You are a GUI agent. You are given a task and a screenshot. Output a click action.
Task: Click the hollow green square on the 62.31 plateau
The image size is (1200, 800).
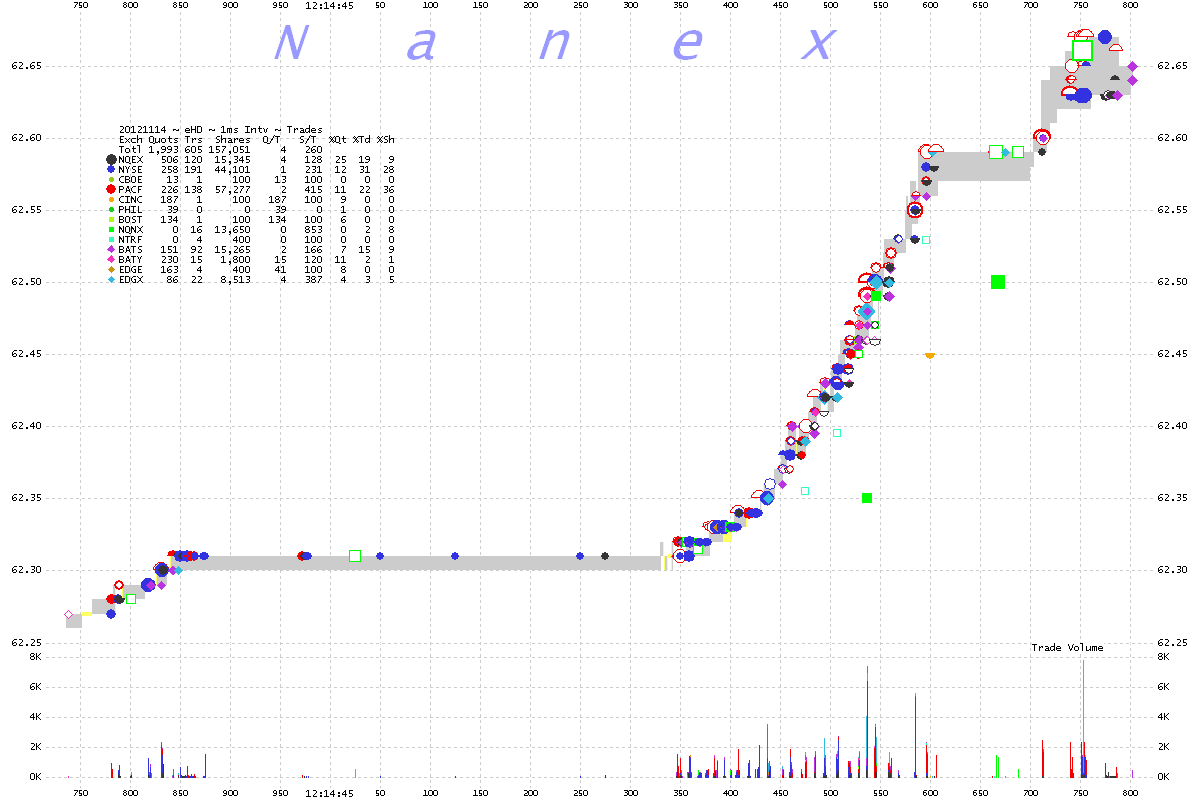click(355, 555)
